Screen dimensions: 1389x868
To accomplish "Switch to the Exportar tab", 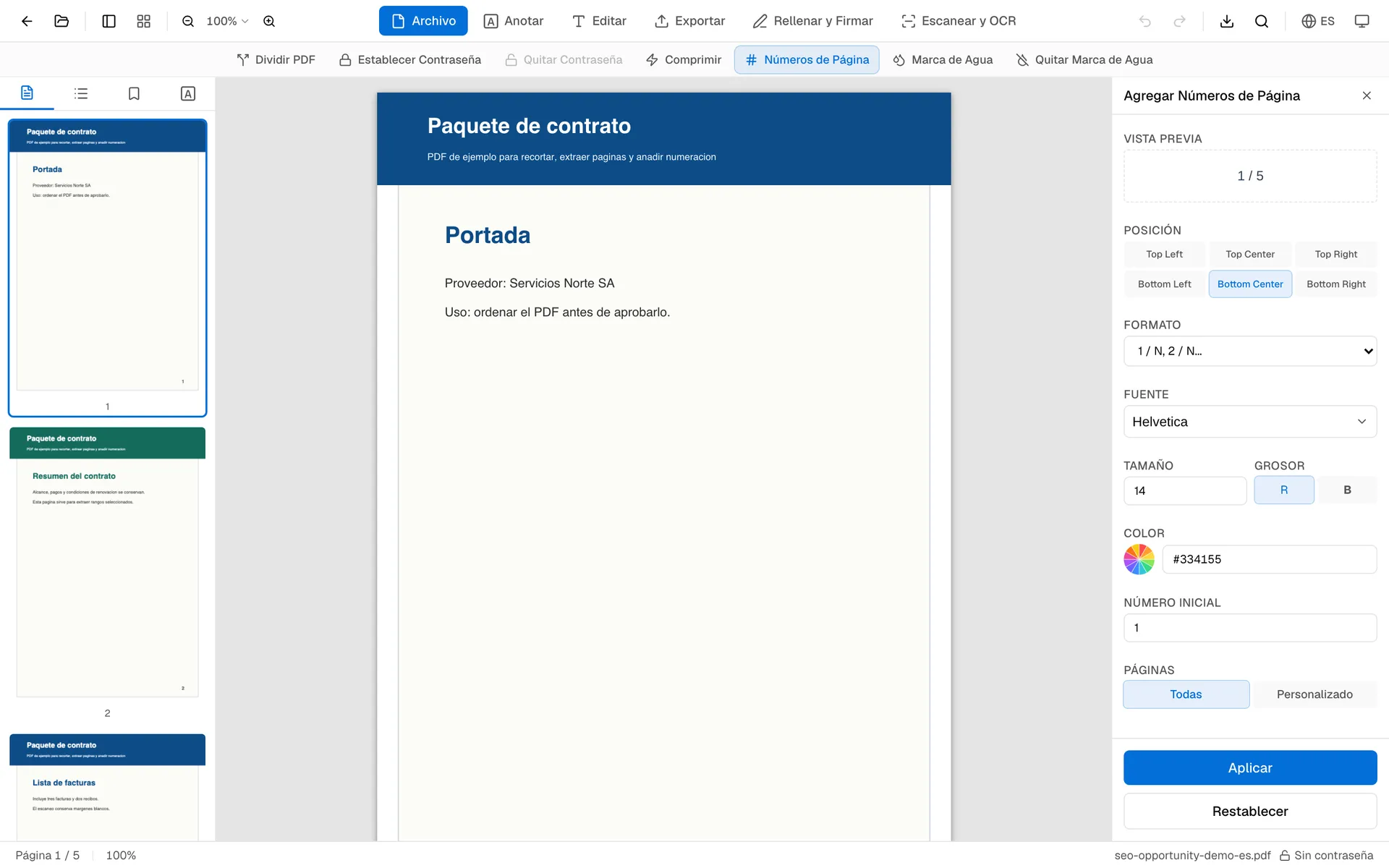I will point(689,21).
